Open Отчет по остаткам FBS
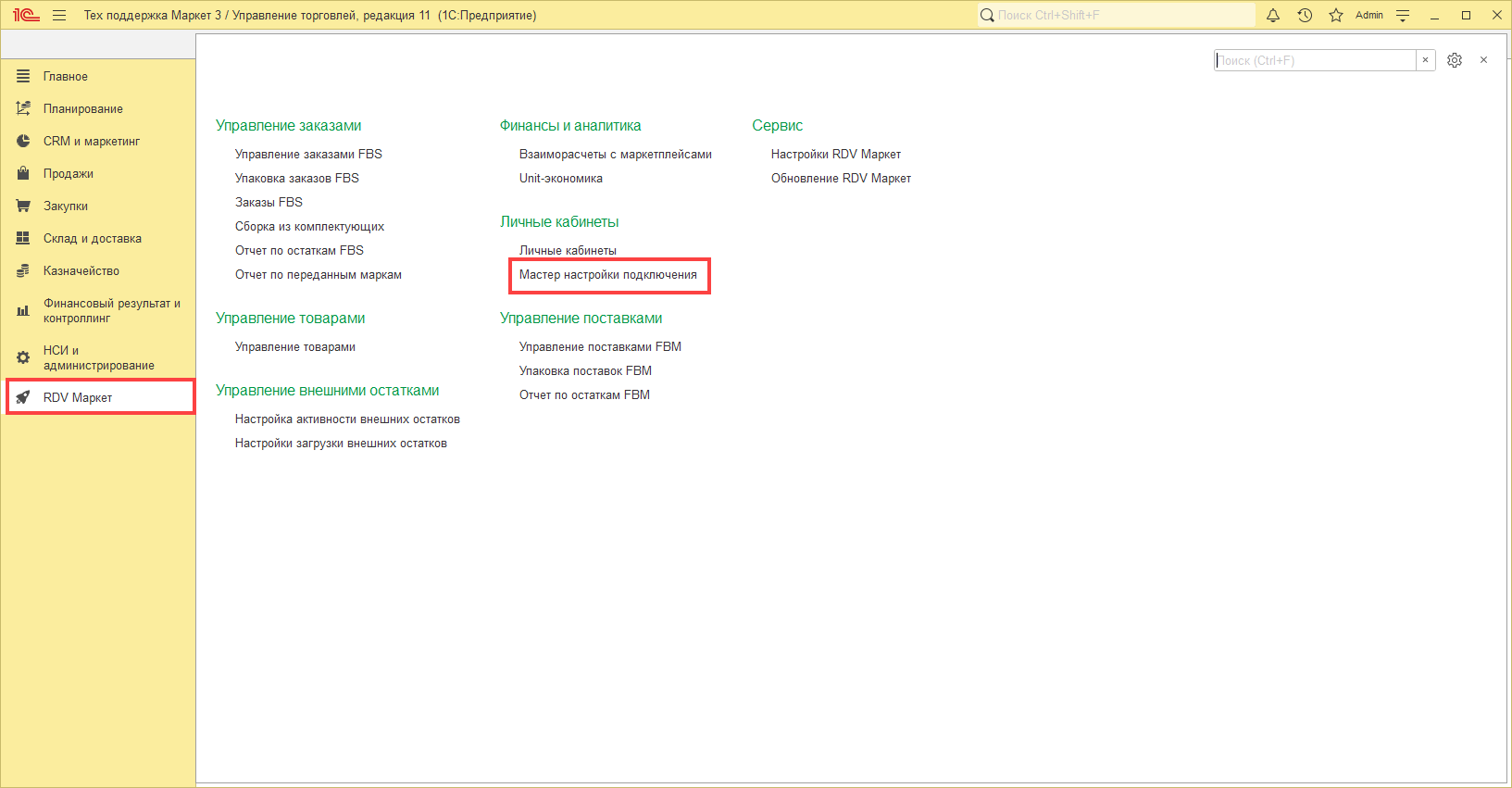 tap(299, 250)
